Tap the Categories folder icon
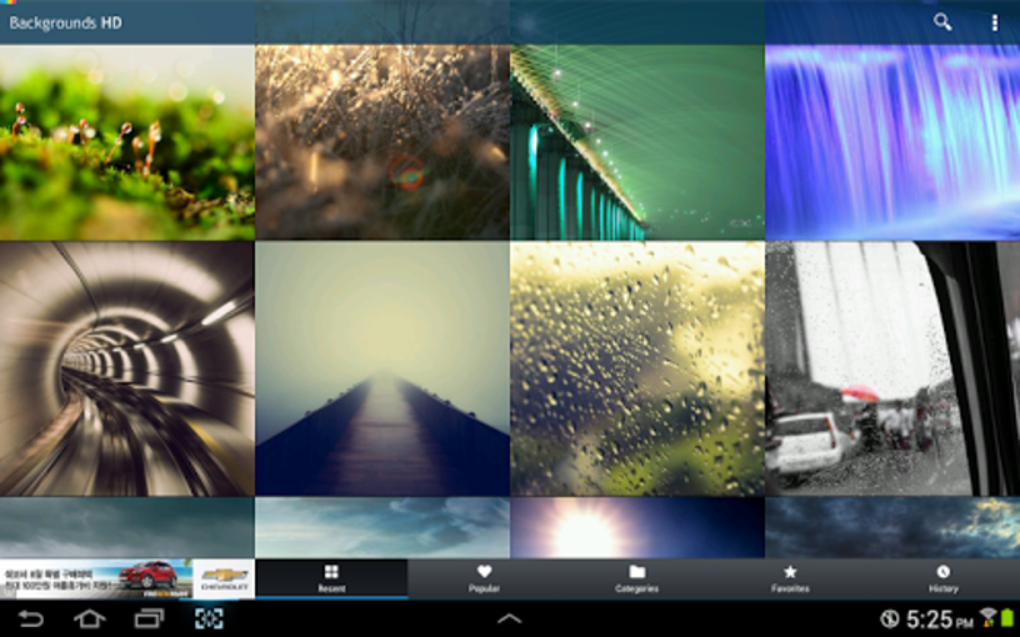The width and height of the screenshot is (1020, 637). [x=637, y=572]
